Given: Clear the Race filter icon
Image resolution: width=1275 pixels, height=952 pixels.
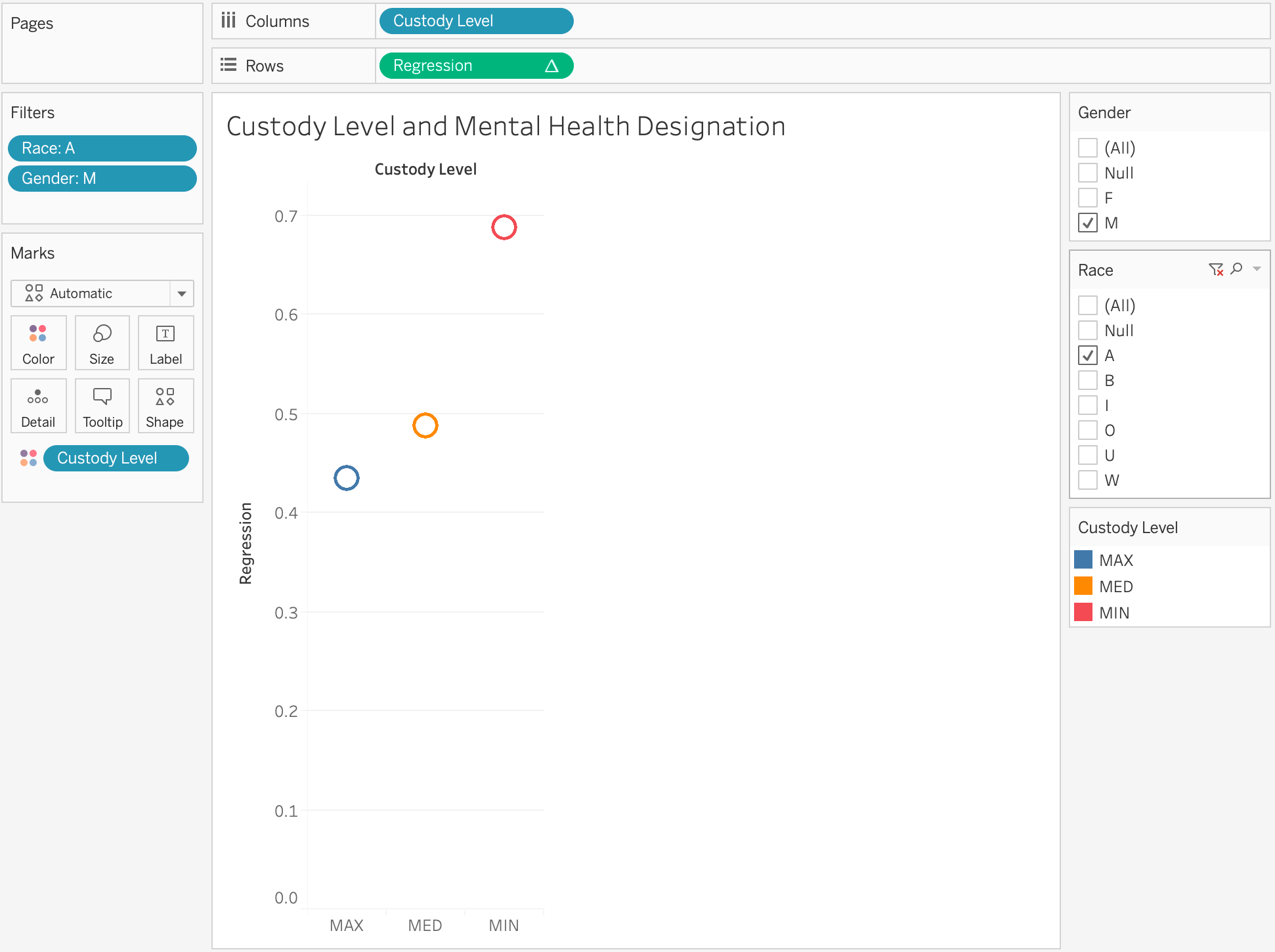Looking at the screenshot, I should point(1216,269).
